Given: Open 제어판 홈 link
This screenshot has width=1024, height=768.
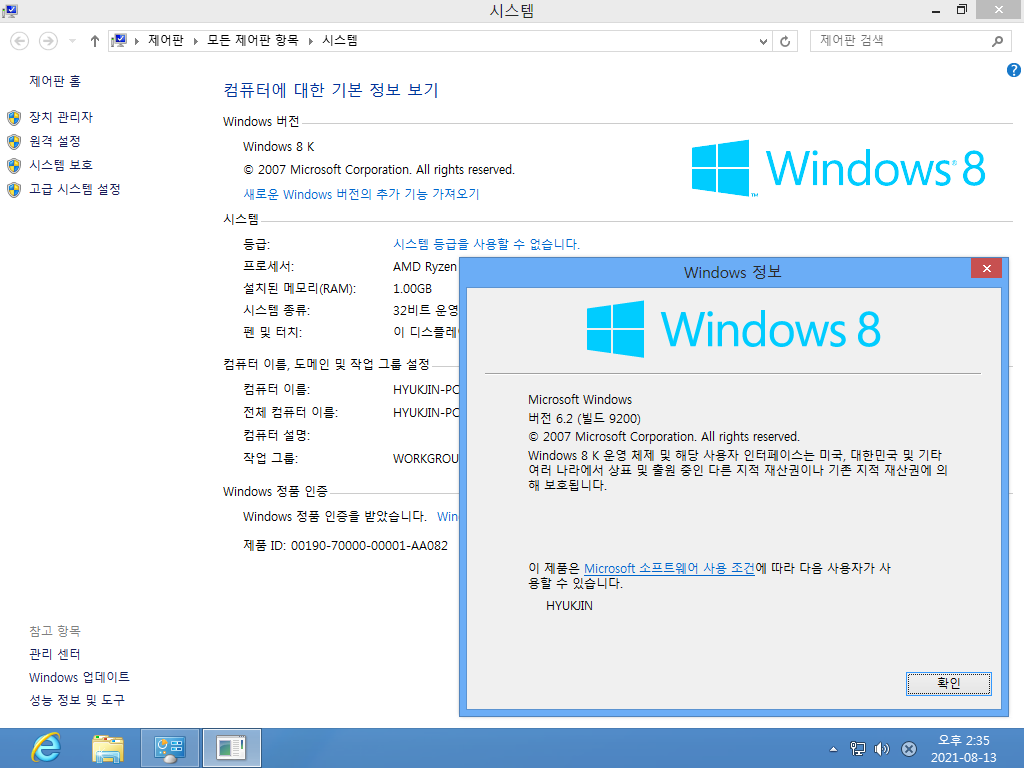Looking at the screenshot, I should [55, 81].
